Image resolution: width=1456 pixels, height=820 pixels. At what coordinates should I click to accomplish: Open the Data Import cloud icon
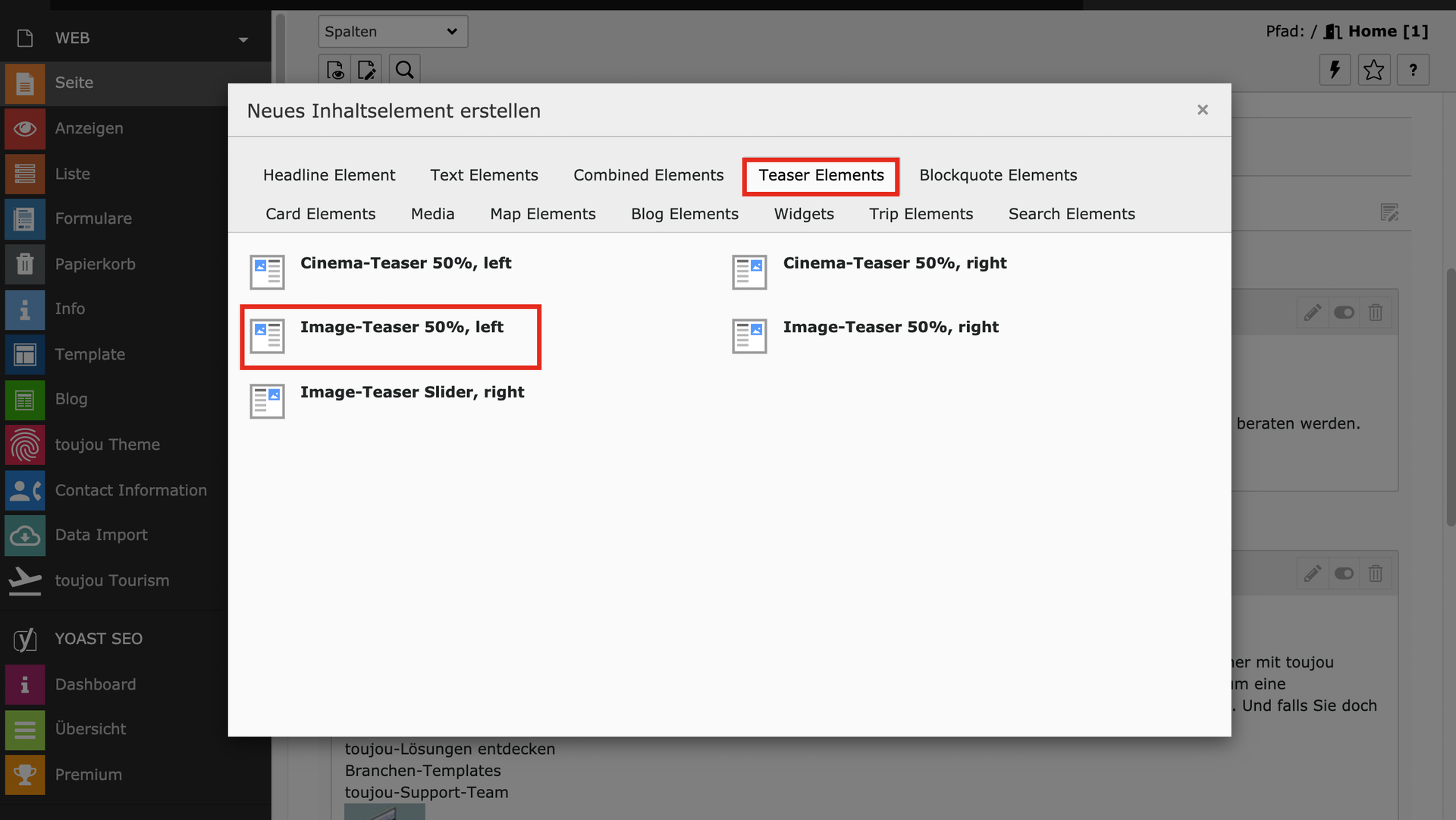[25, 536]
